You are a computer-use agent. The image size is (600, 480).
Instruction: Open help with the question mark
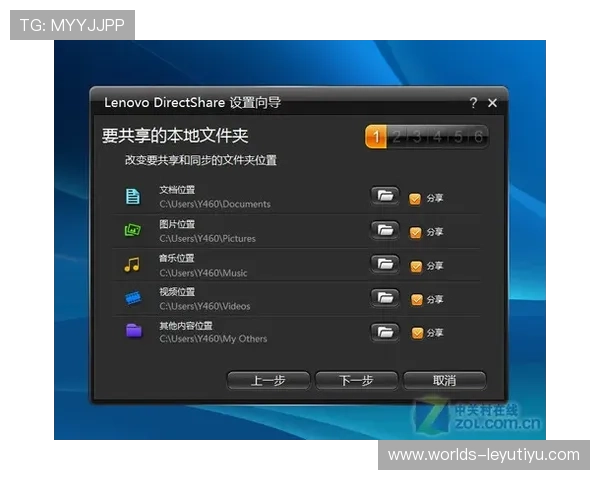473,103
